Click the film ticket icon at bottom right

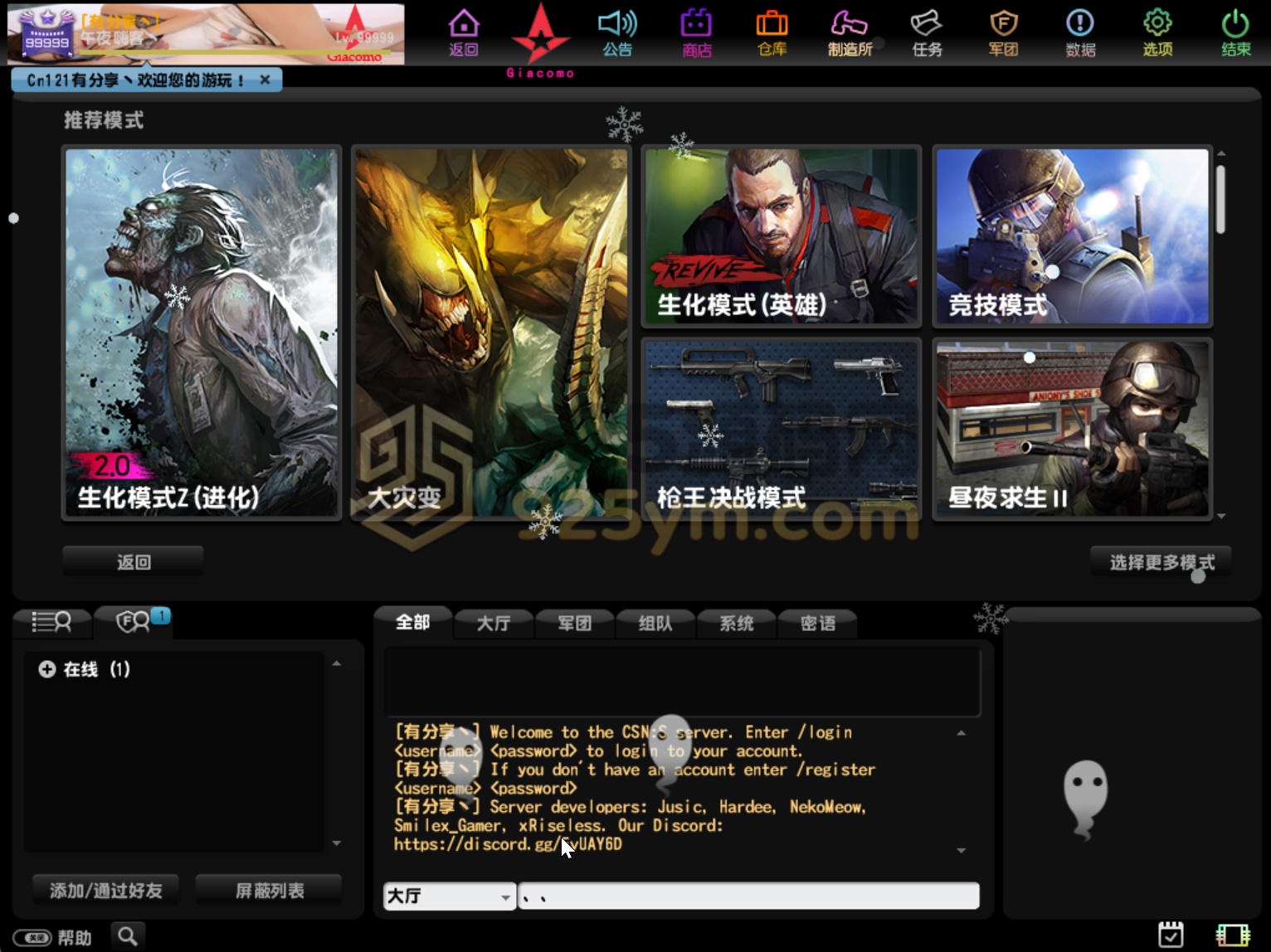tap(1233, 935)
